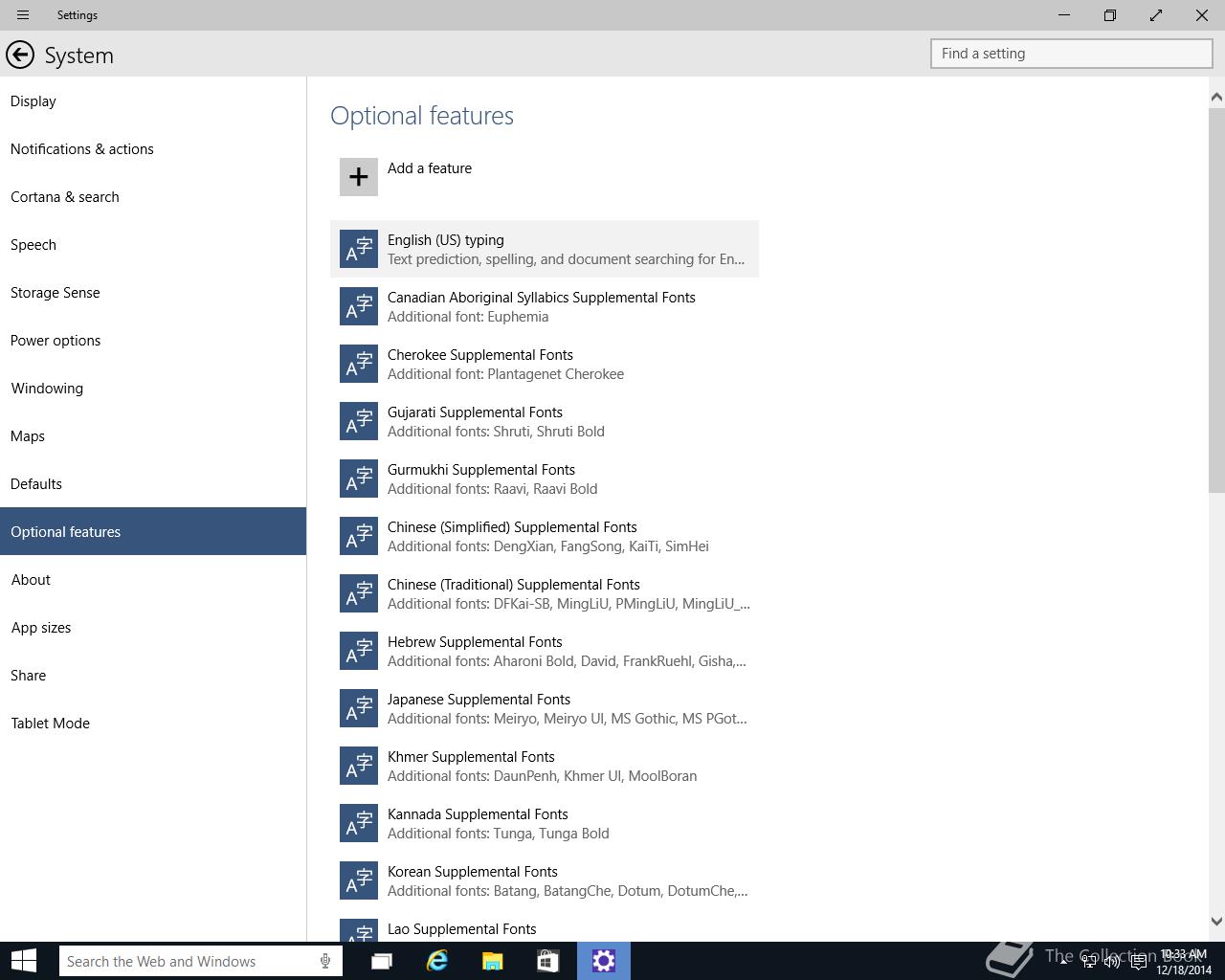Open the Action Center notification icon

click(1139, 963)
